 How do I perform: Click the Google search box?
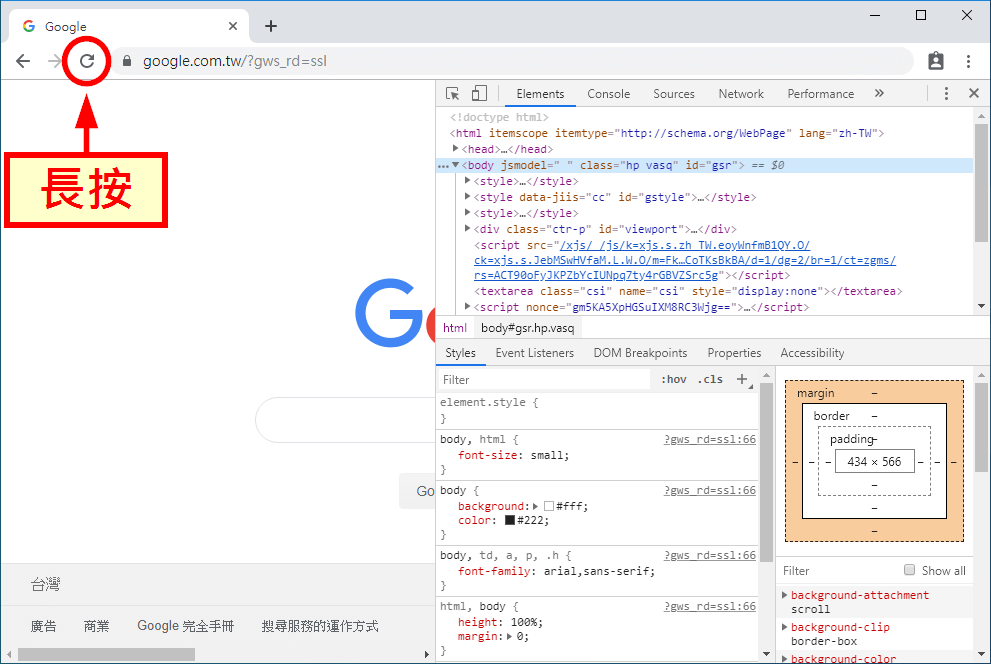pos(345,420)
